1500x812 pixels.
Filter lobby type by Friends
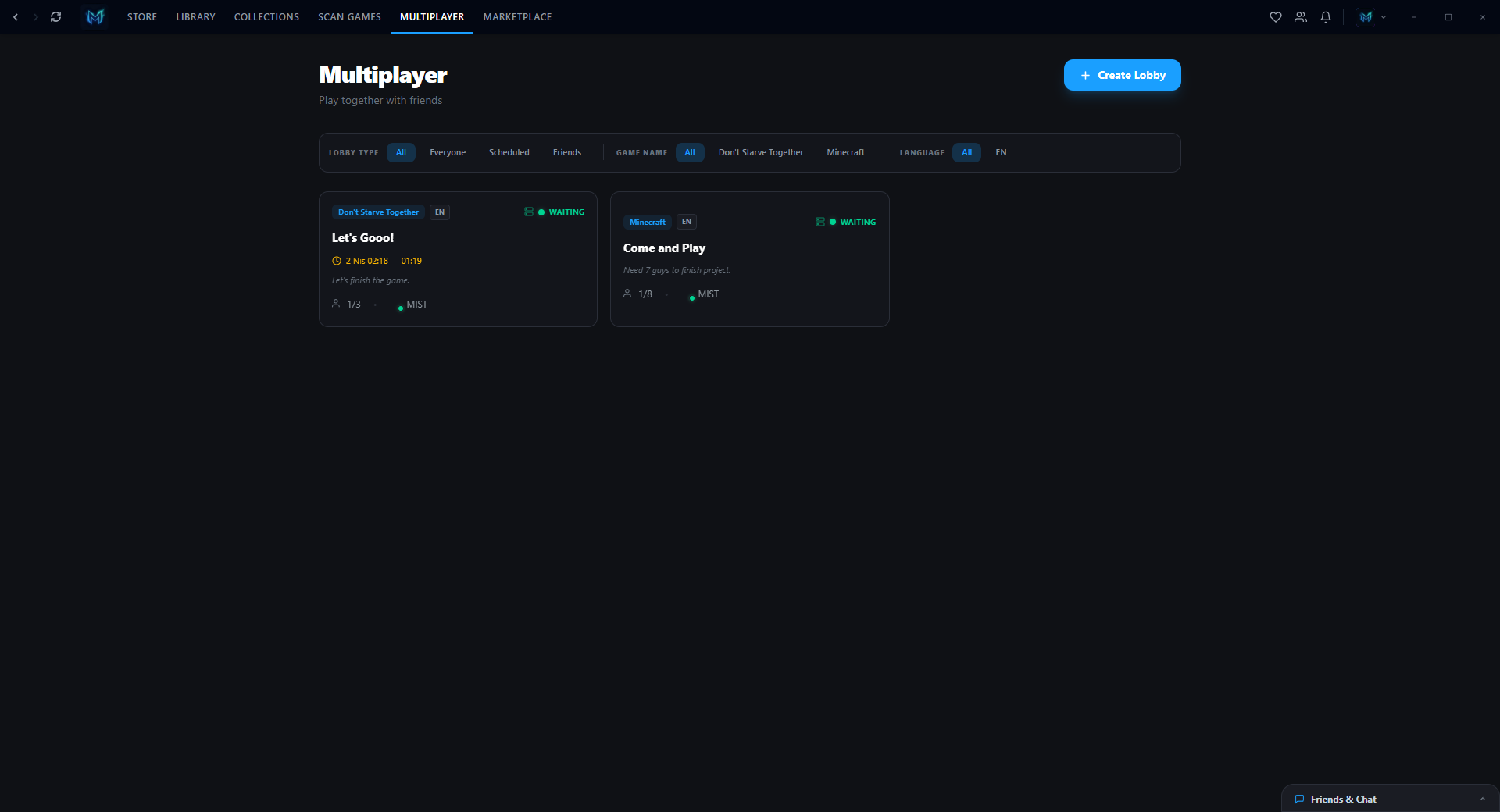point(567,152)
